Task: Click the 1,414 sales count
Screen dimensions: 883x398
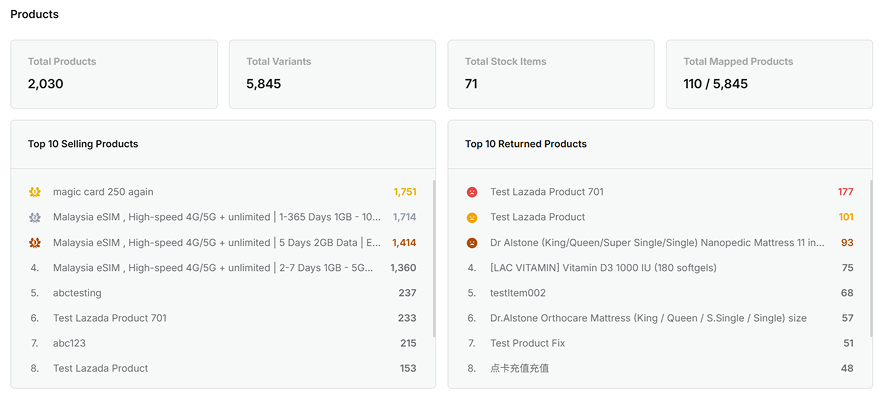Action: 405,243
